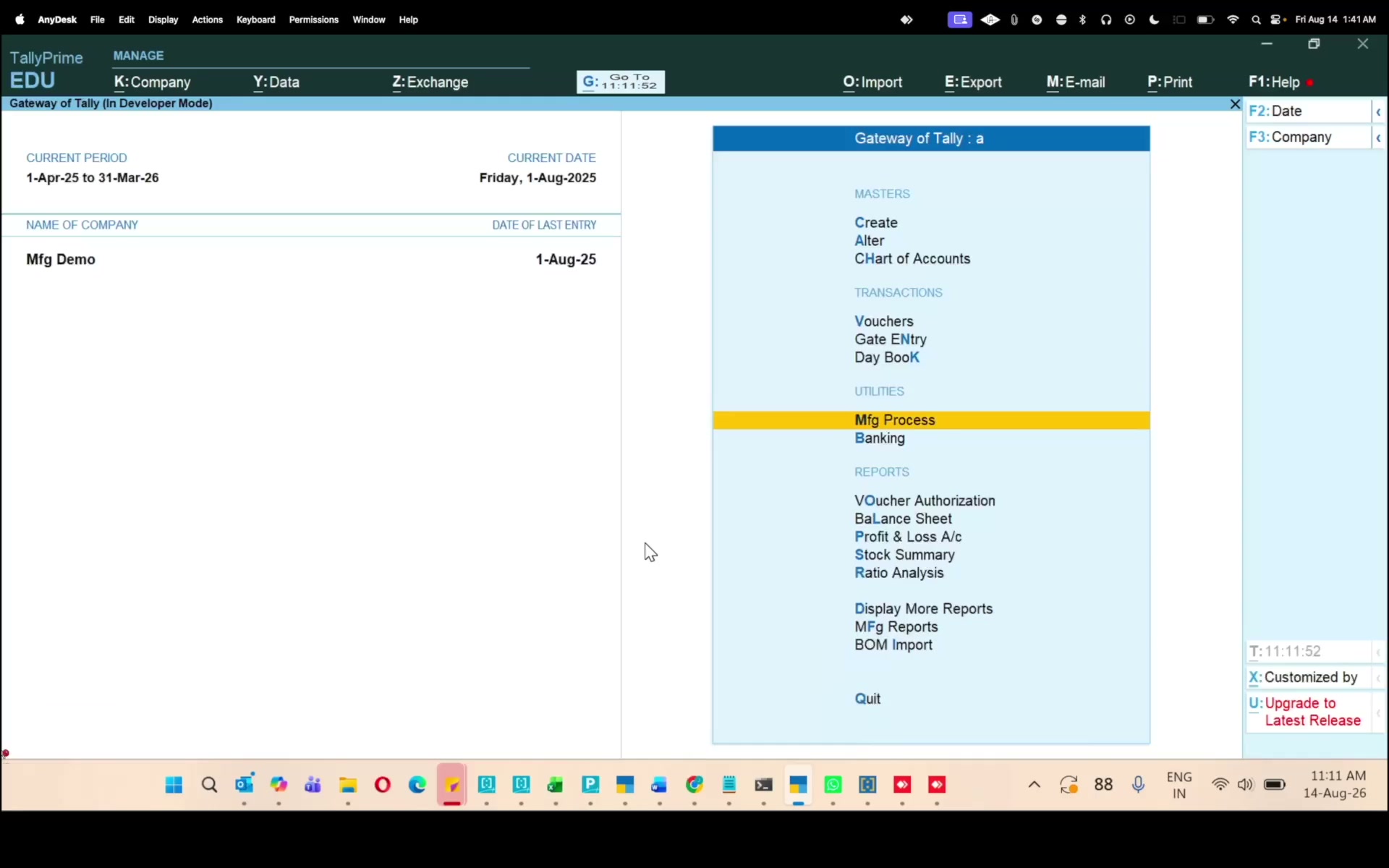Screen dimensions: 1389x868
Task: Open the K: Company menu
Action: click(153, 82)
